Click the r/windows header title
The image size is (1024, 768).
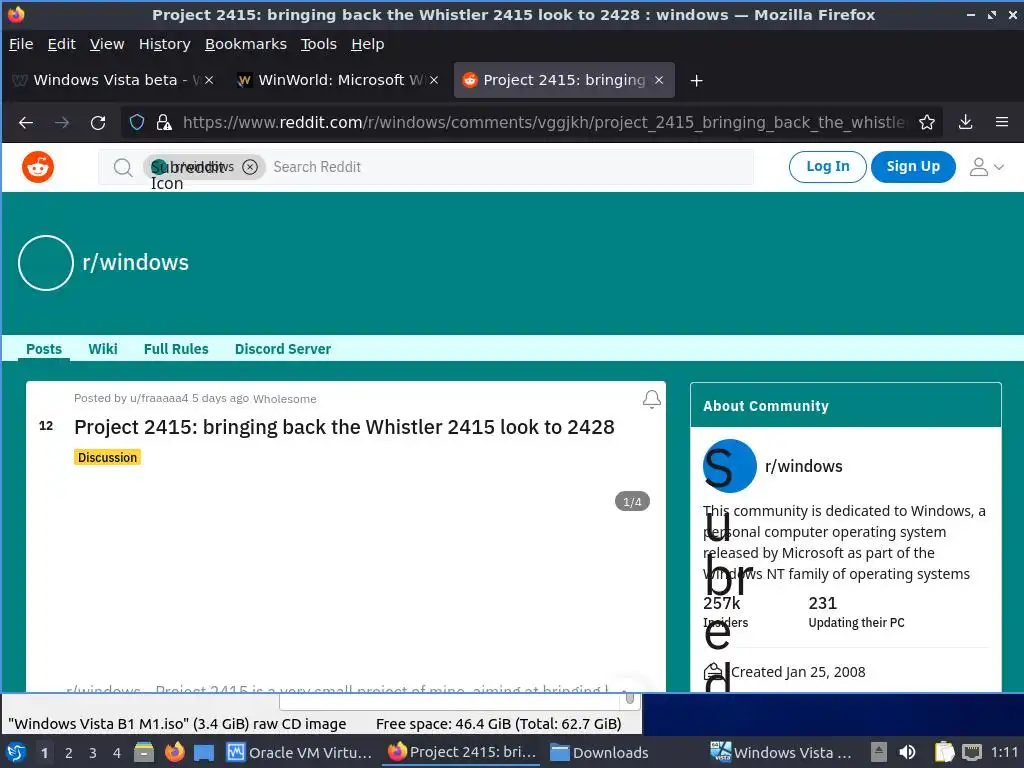pyautogui.click(x=135, y=263)
